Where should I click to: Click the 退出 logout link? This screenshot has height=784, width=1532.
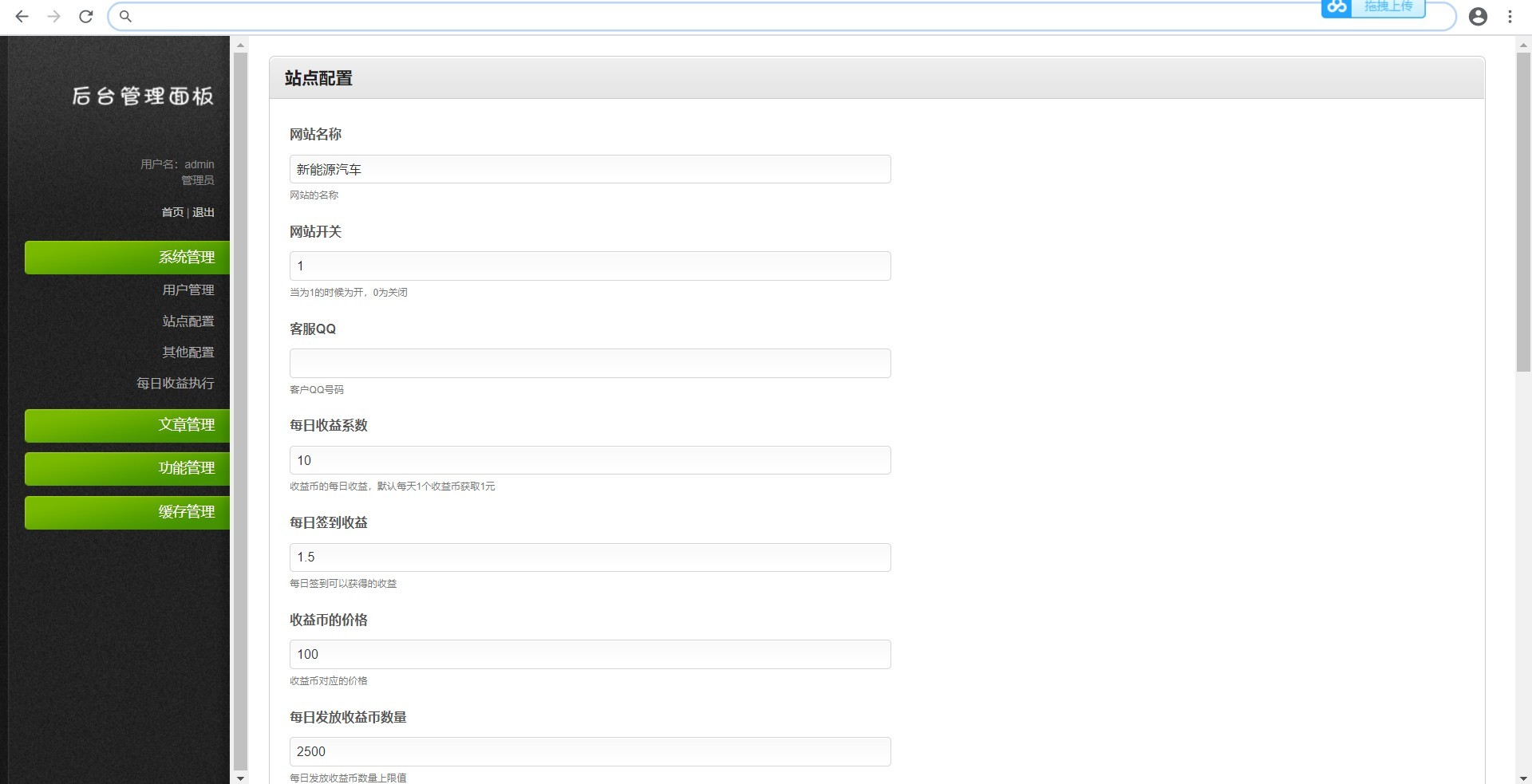203,212
